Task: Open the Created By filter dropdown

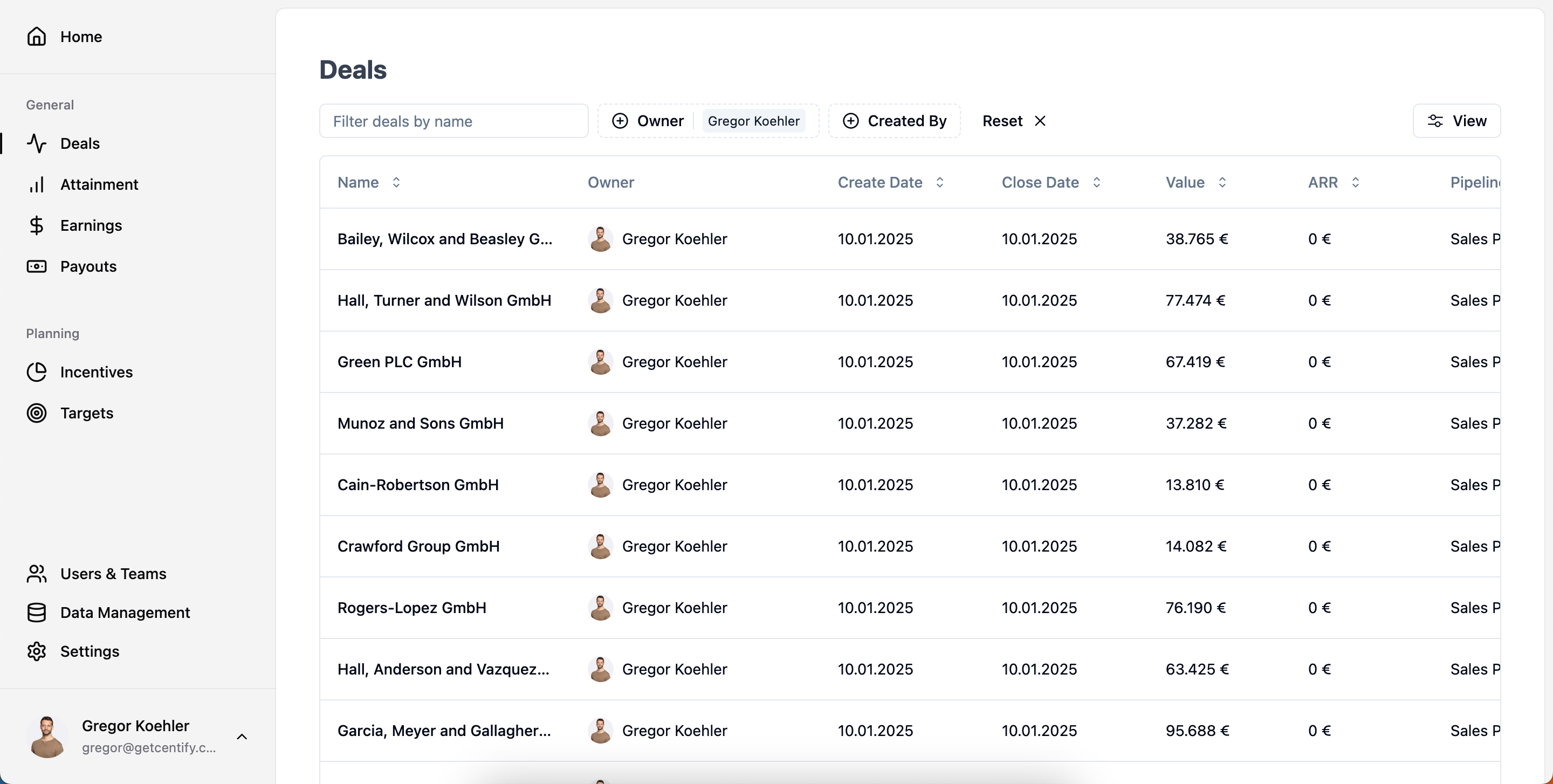Action: tap(894, 121)
